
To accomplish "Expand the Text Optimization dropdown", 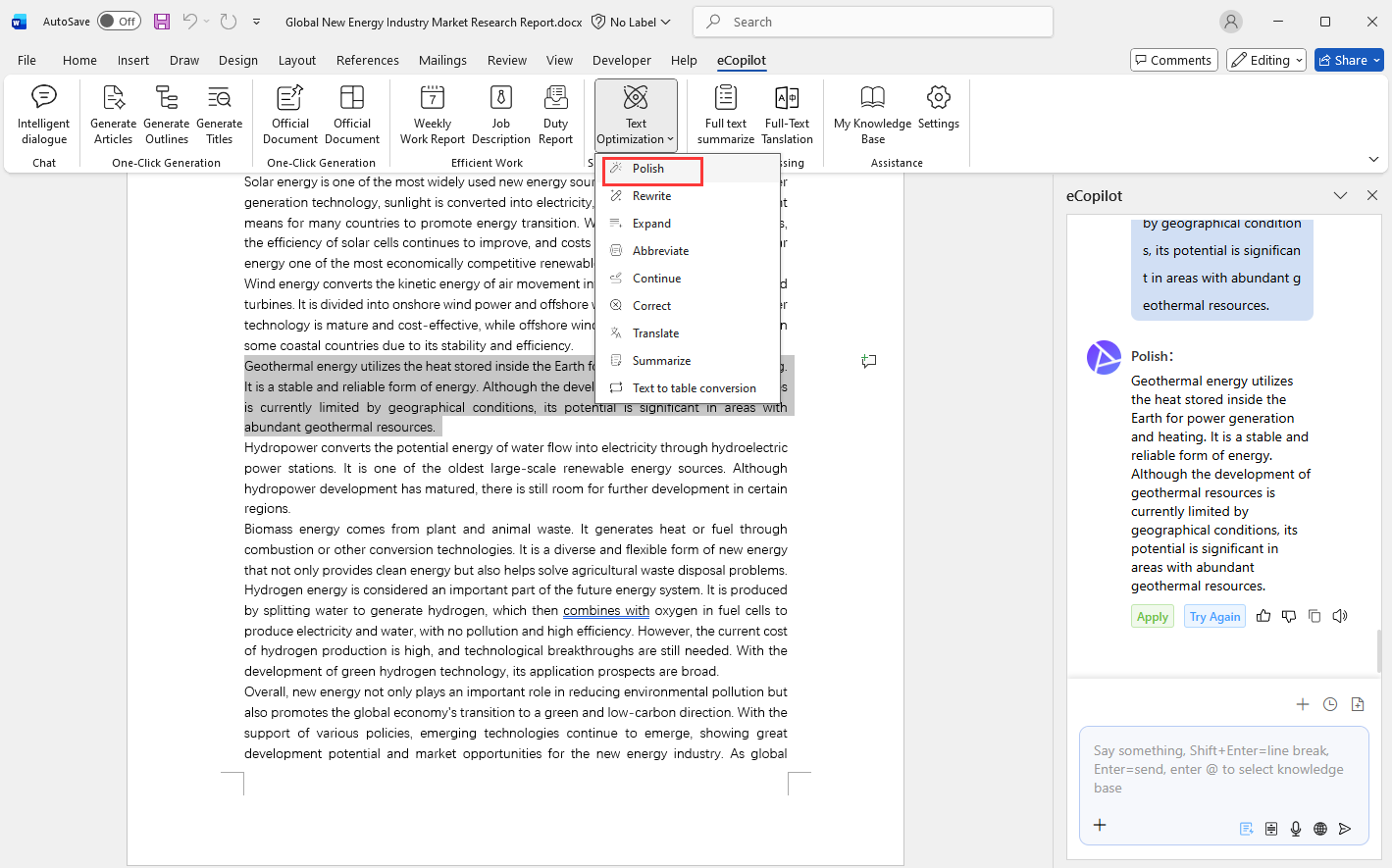I will pyautogui.click(x=636, y=115).
